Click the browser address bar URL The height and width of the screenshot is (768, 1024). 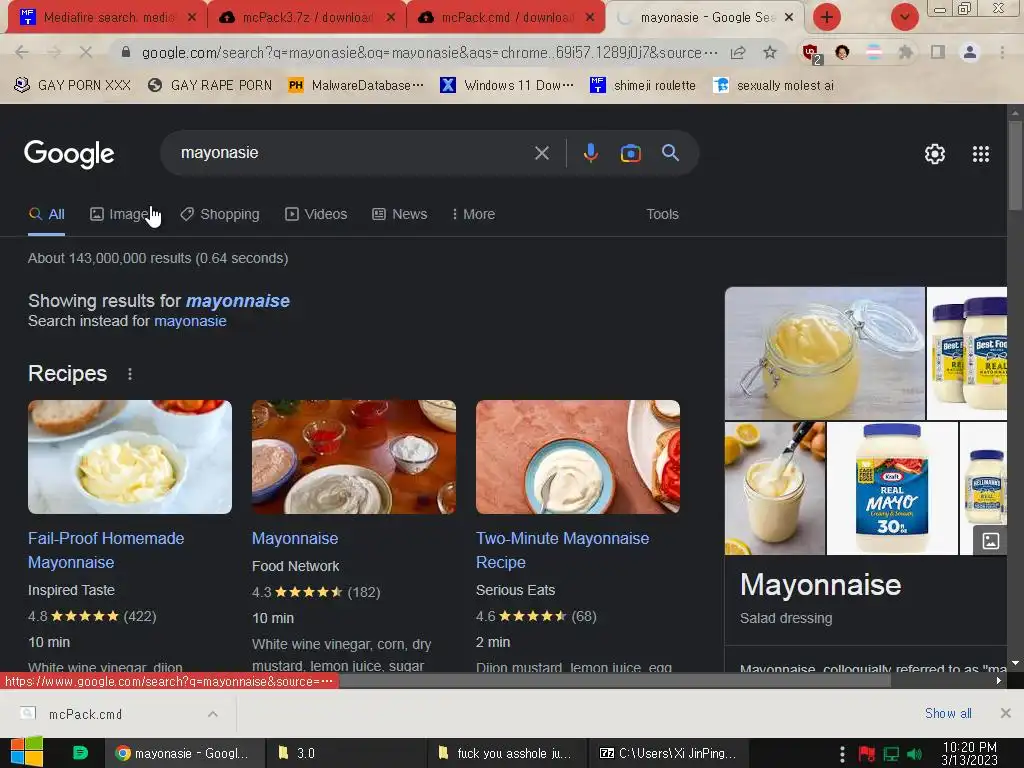(429, 52)
